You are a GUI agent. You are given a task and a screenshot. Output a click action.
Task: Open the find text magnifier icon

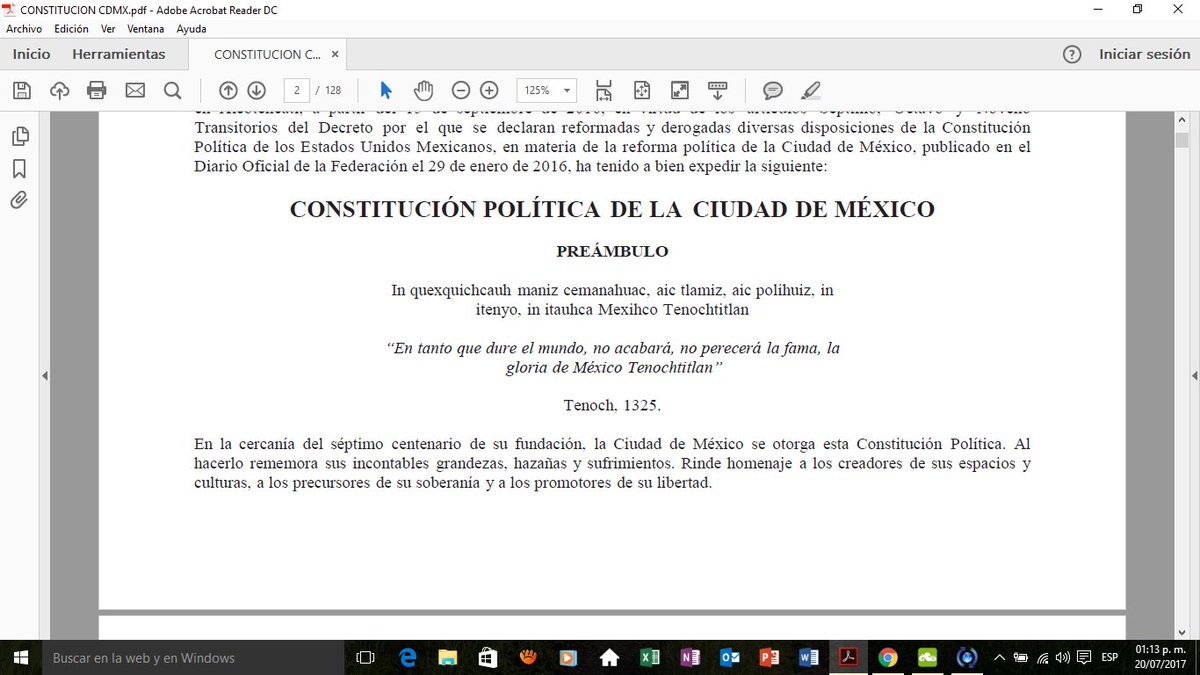[172, 91]
